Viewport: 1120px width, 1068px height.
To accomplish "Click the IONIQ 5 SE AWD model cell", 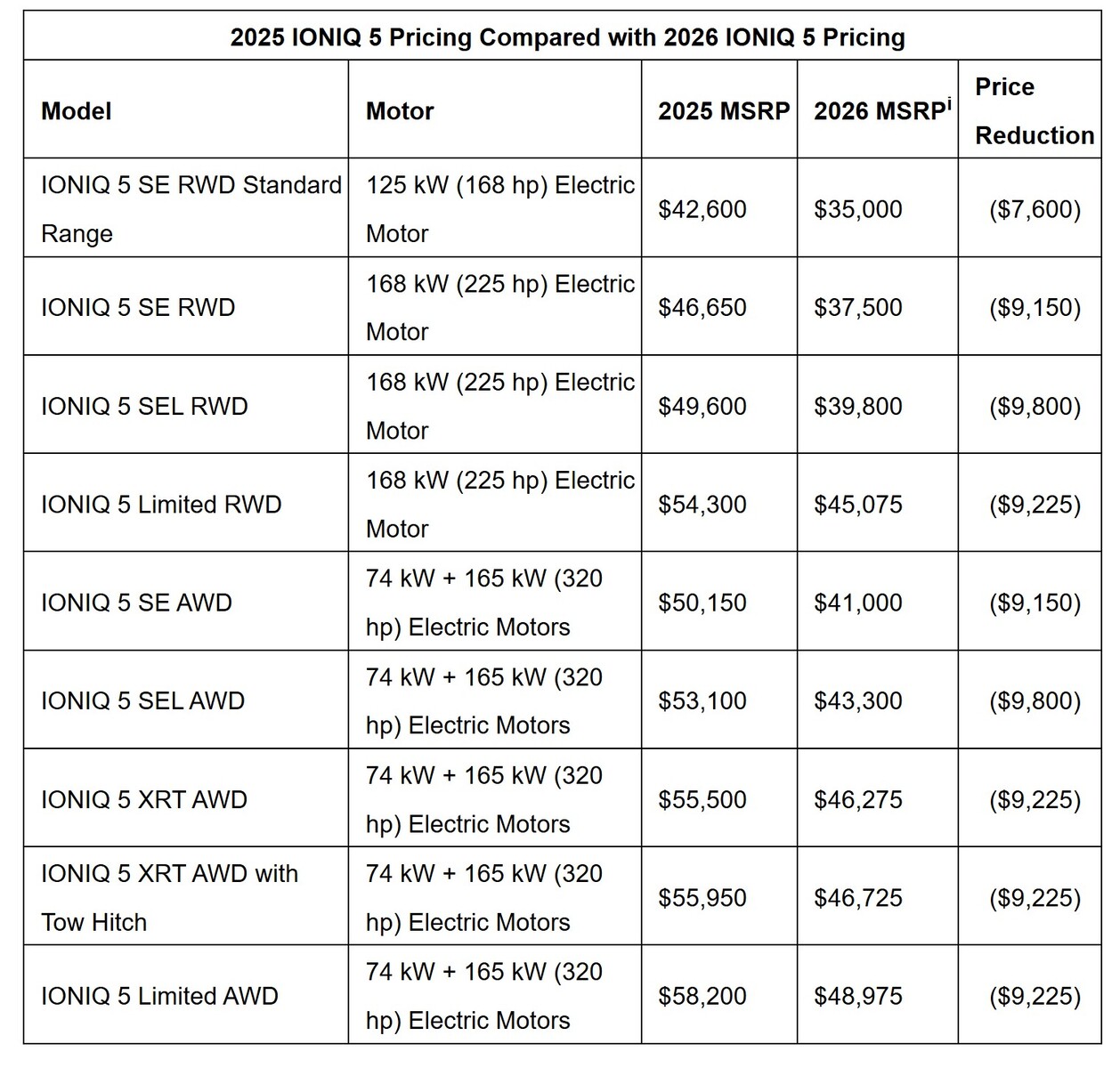I will pos(136,603).
